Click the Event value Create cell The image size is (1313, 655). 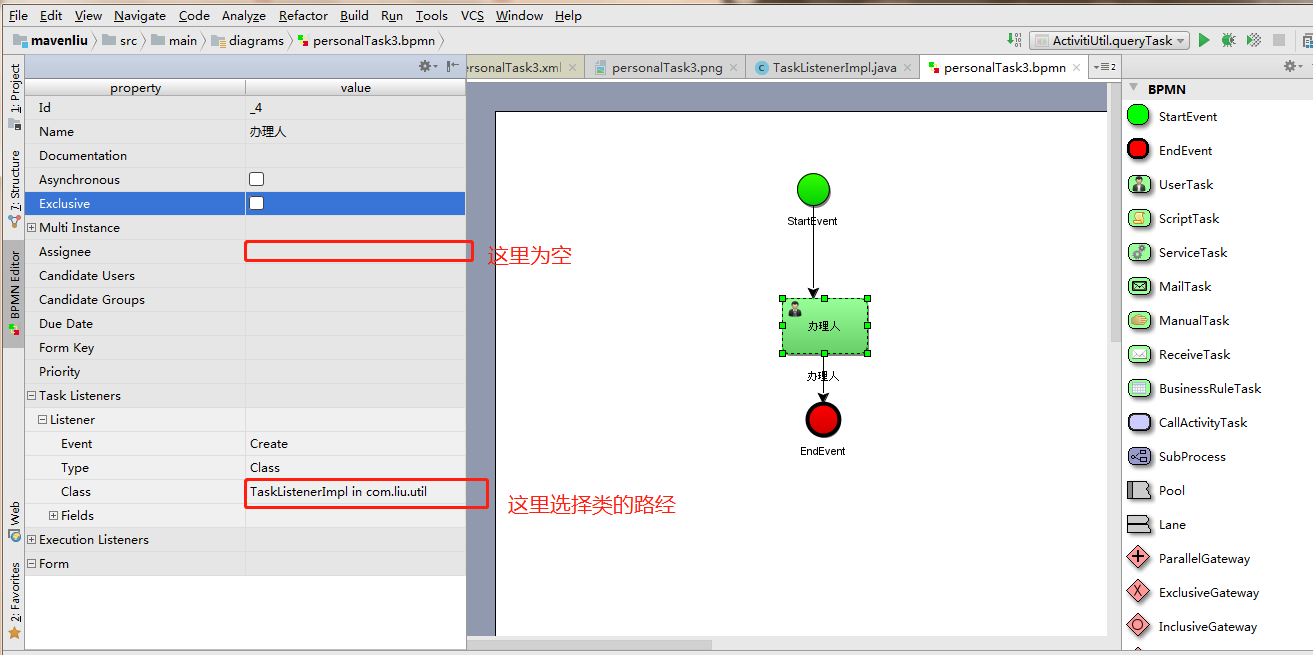pos(355,444)
